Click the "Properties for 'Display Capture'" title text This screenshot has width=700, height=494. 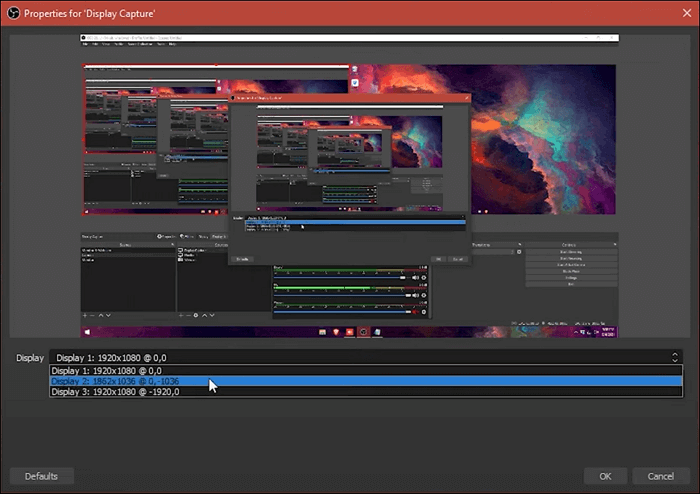(x=98, y=13)
